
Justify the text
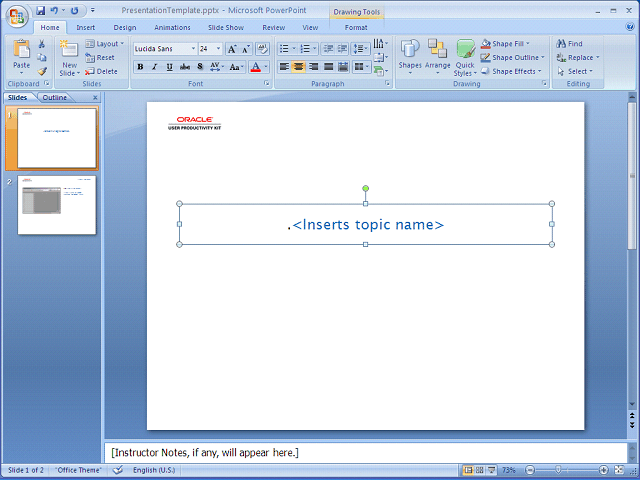point(328,67)
